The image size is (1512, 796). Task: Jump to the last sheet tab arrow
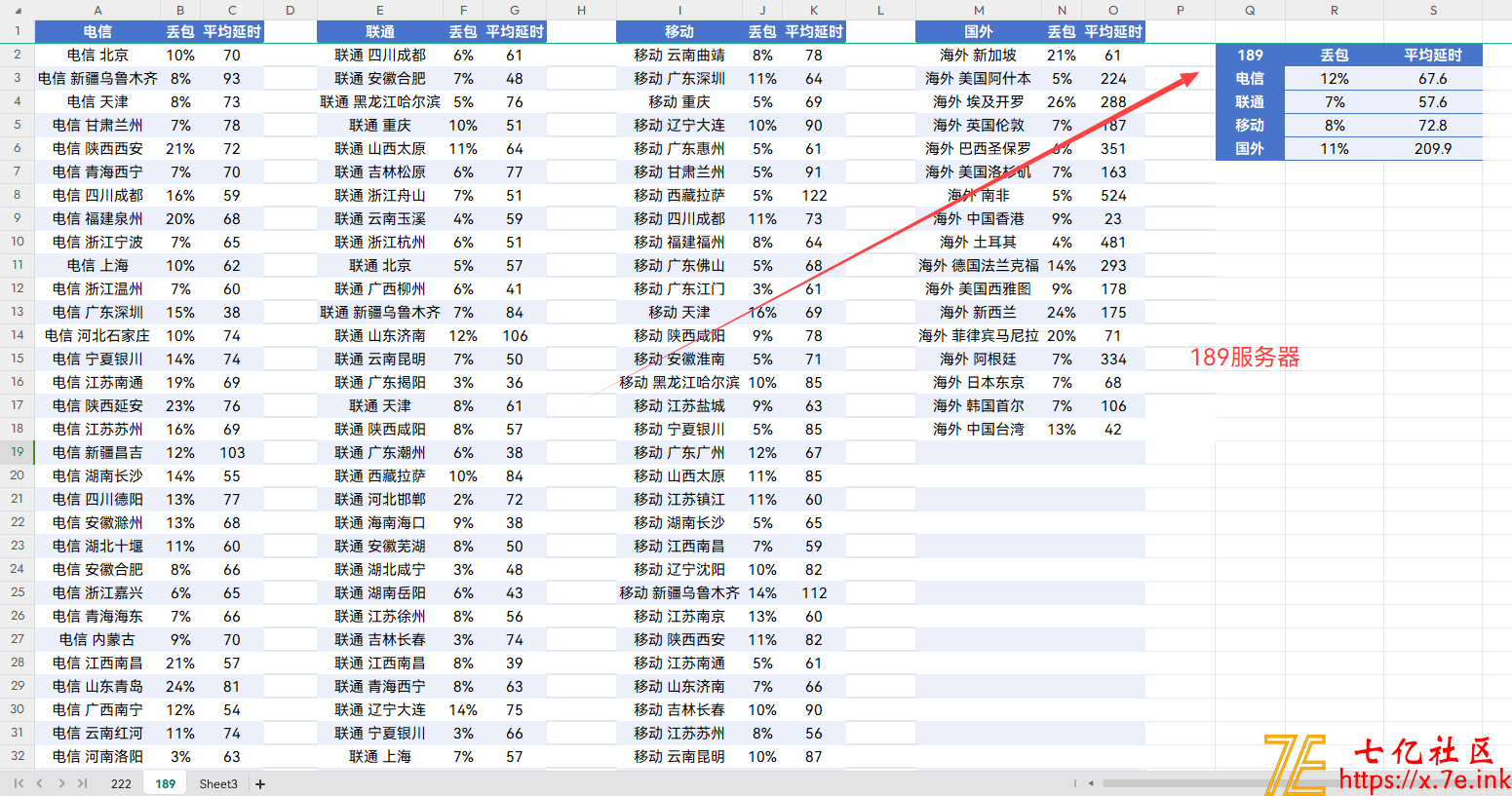[x=83, y=783]
